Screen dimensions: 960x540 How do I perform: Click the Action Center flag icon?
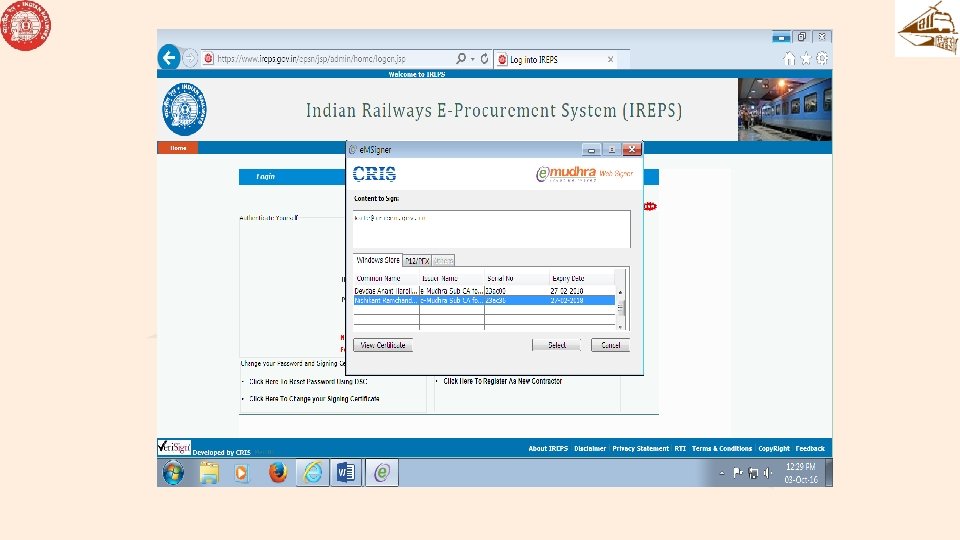pyautogui.click(x=738, y=473)
